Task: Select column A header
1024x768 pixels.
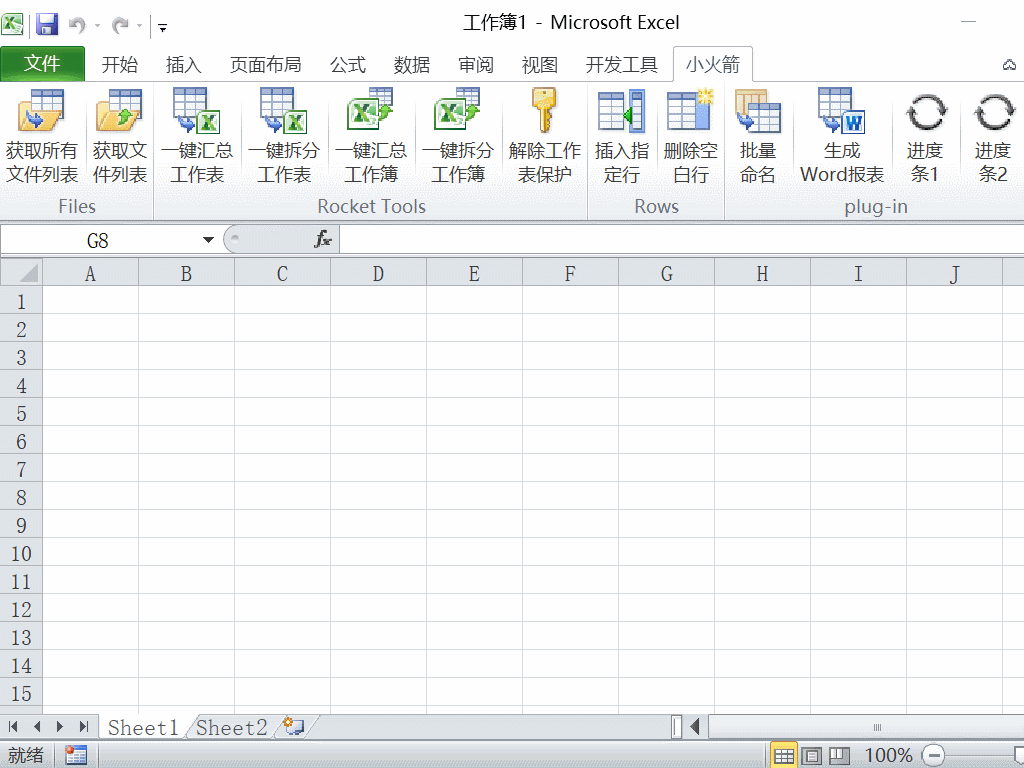Action: [90, 273]
